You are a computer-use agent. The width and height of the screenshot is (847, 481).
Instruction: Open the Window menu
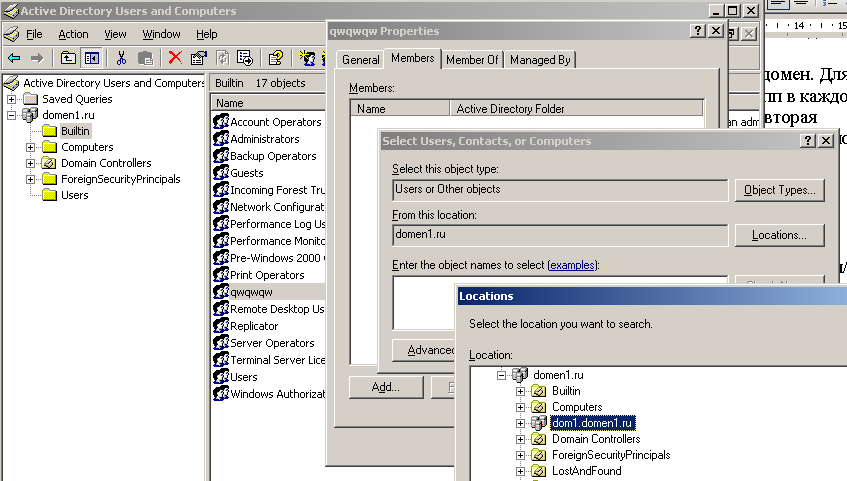click(x=161, y=34)
